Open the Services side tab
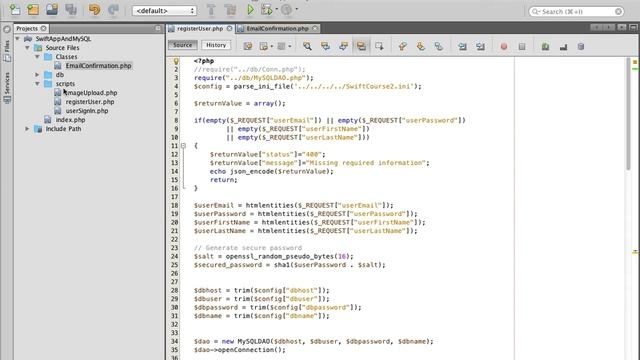640x360 pixels. click(7, 88)
